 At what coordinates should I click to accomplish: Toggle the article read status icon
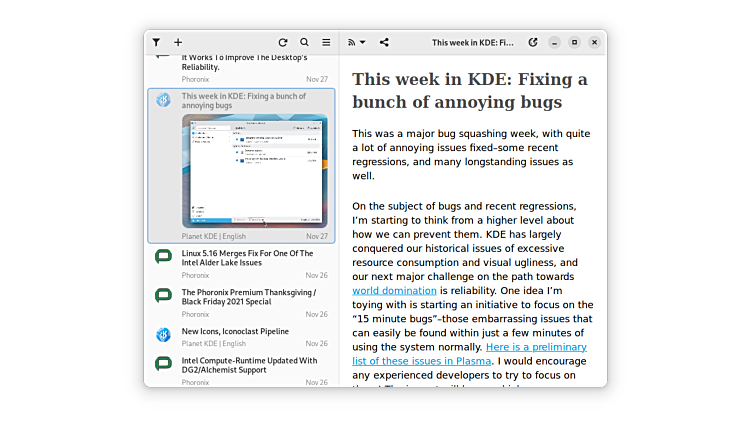(x=533, y=43)
